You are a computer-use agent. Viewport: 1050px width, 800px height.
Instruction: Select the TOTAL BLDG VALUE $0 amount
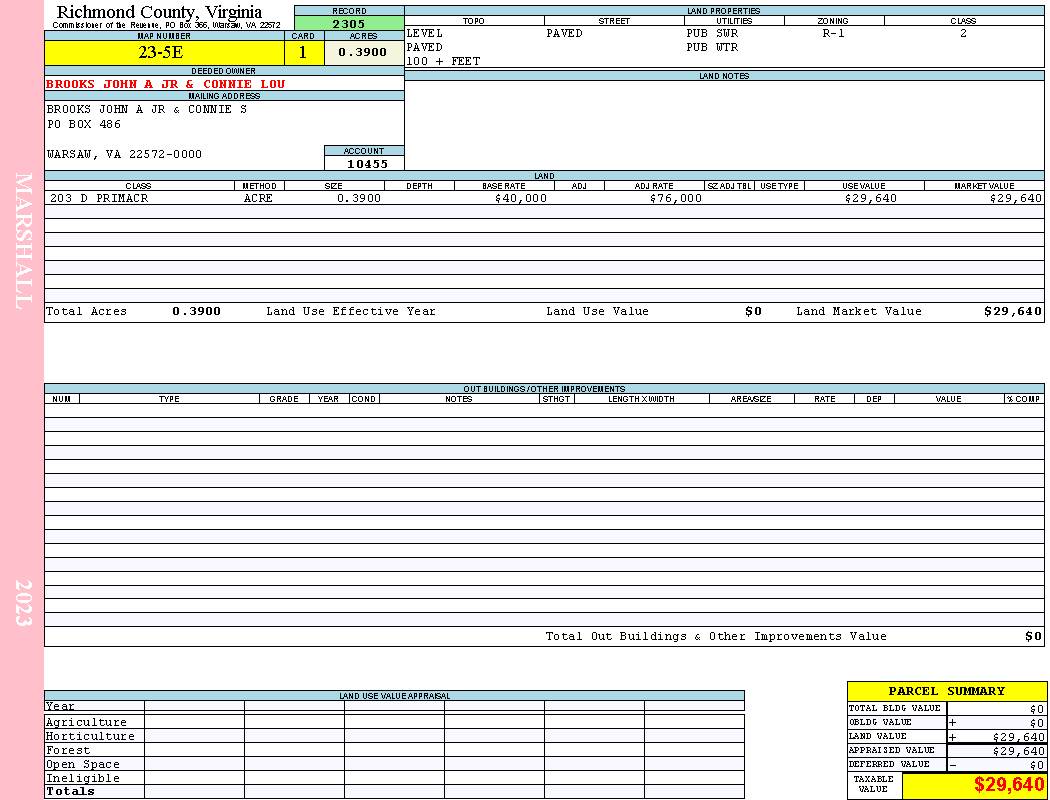(1037, 709)
